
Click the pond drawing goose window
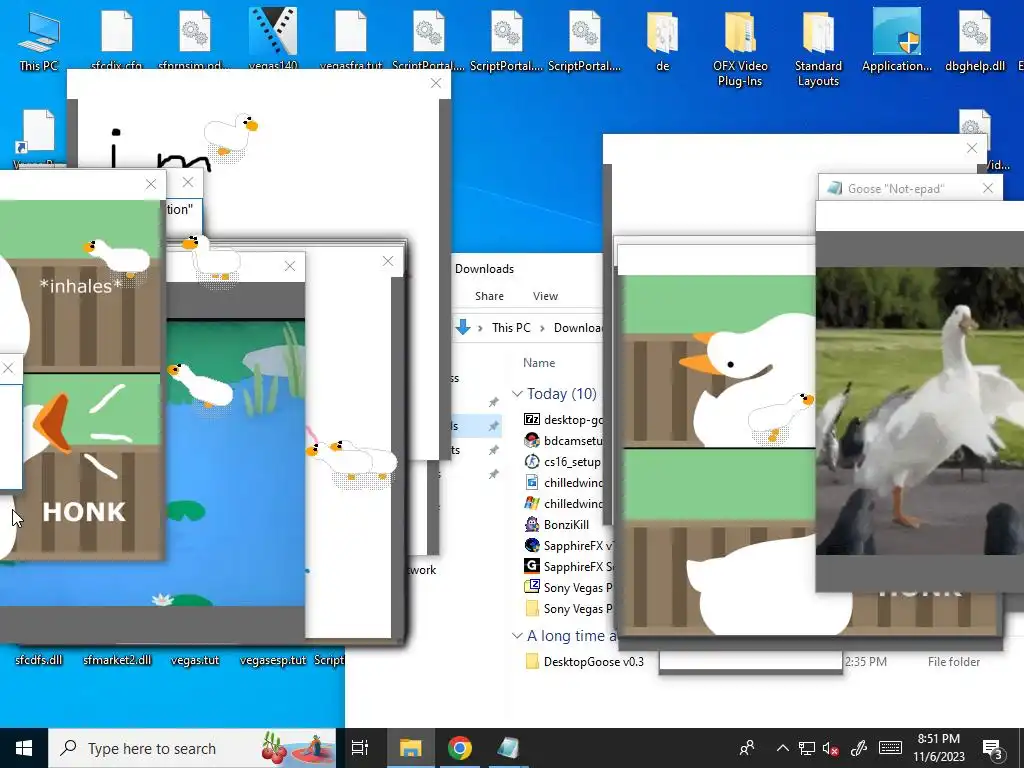click(x=235, y=462)
